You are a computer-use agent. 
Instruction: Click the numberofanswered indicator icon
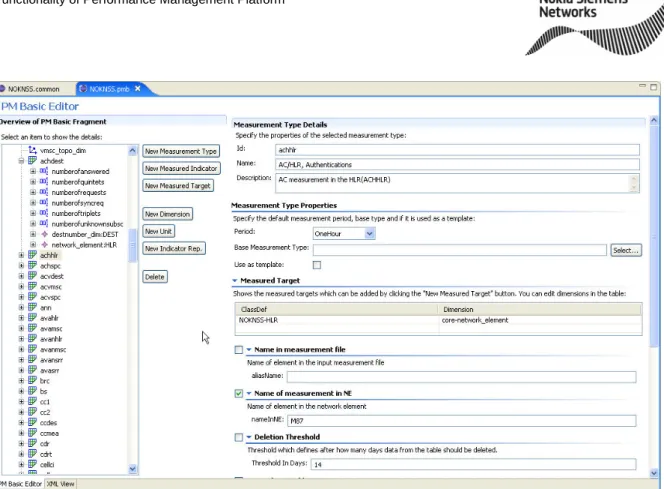click(x=44, y=171)
